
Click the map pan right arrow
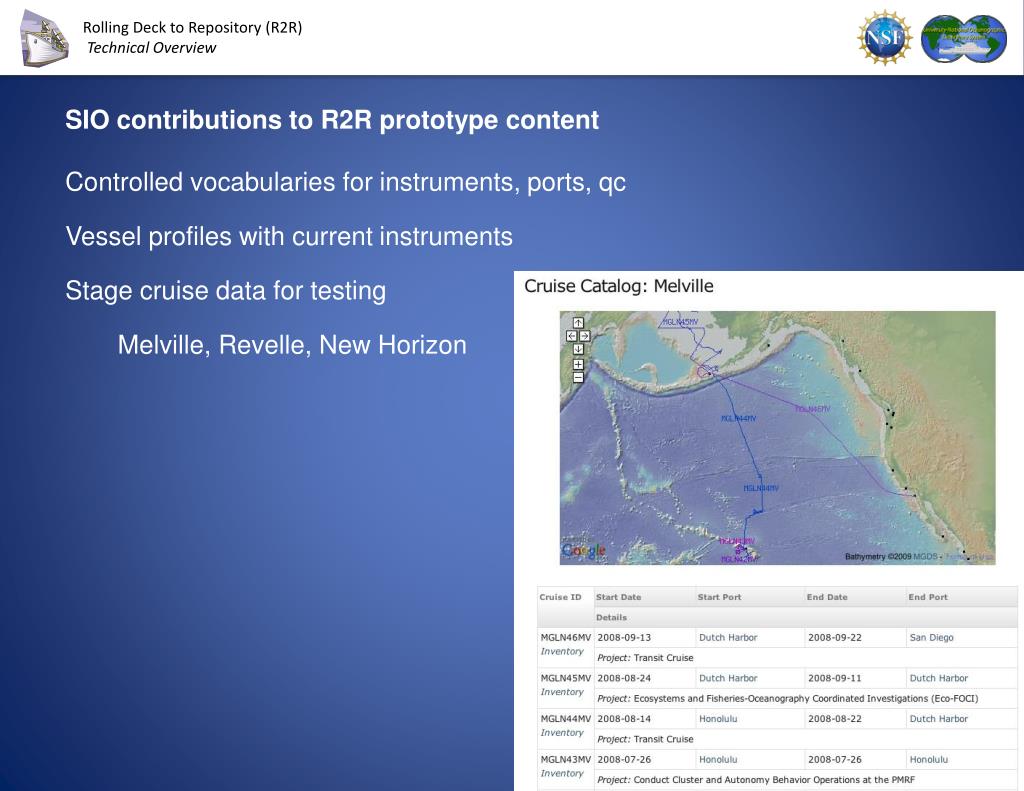coord(584,336)
